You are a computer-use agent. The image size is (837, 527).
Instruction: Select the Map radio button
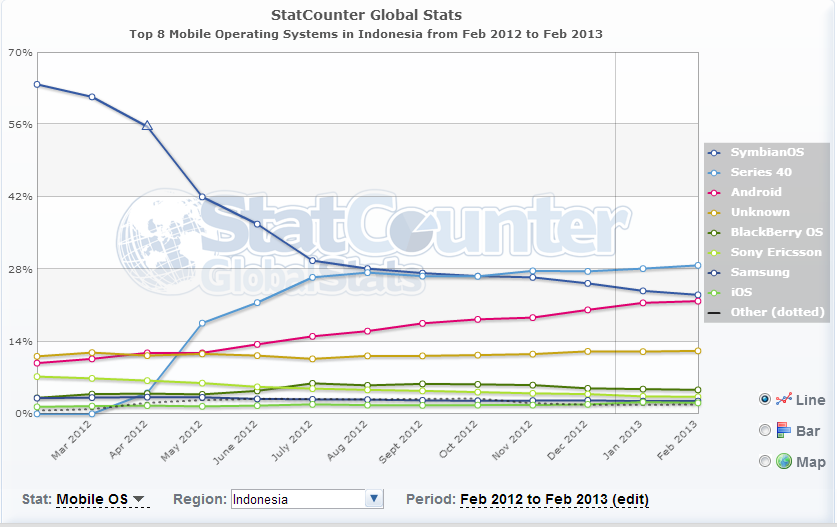765,461
